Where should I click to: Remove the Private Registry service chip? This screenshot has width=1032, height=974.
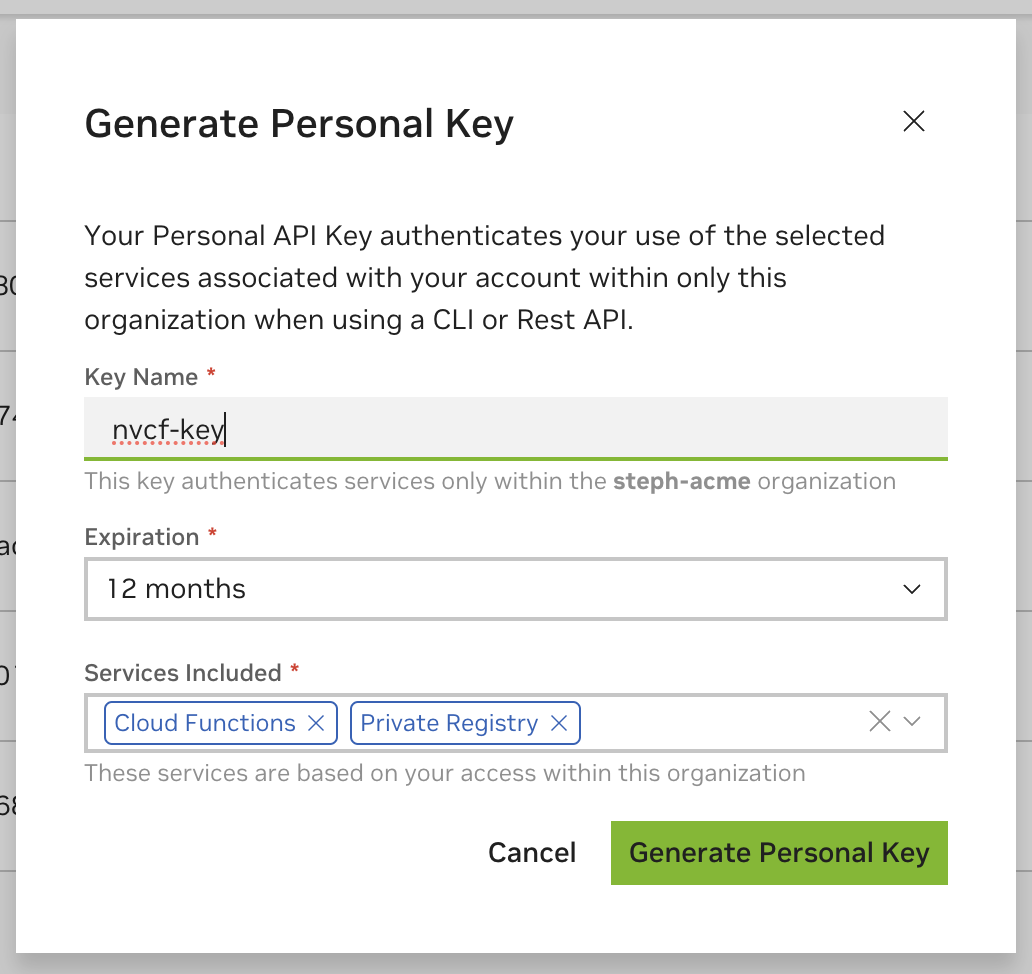coord(559,723)
